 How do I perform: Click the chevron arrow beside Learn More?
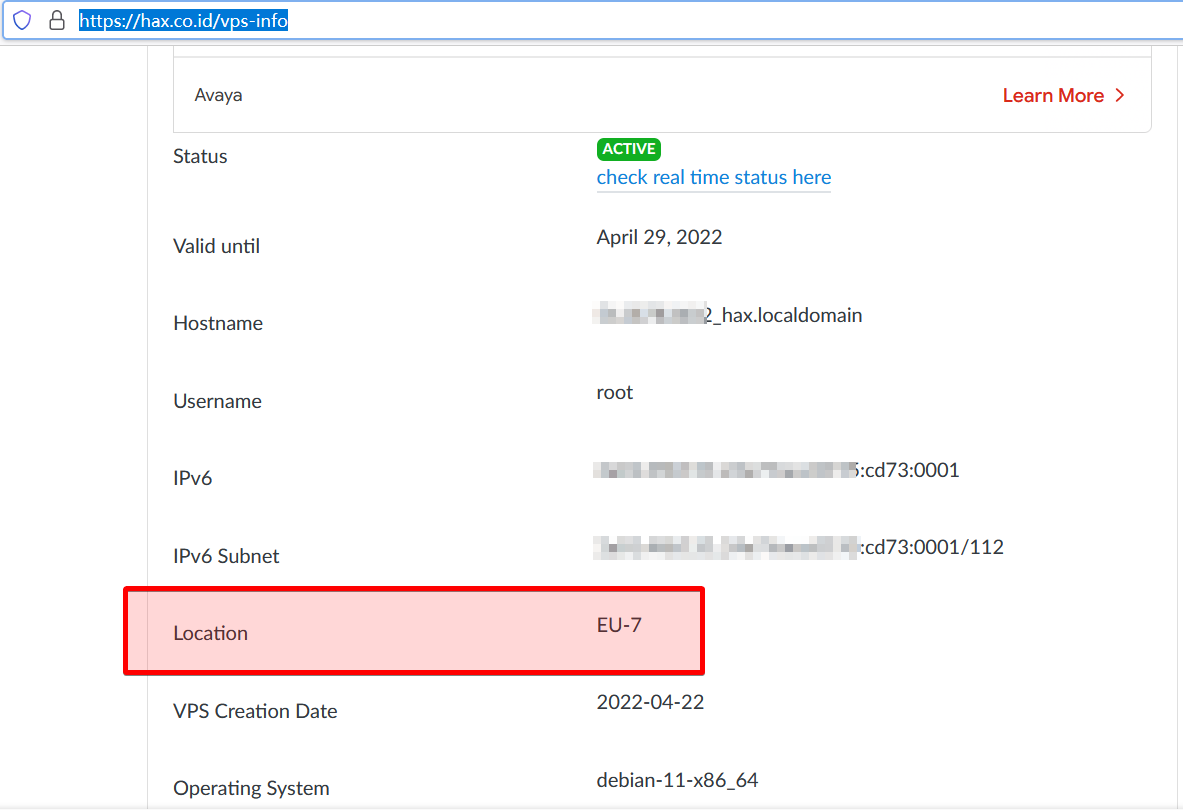tap(1120, 95)
